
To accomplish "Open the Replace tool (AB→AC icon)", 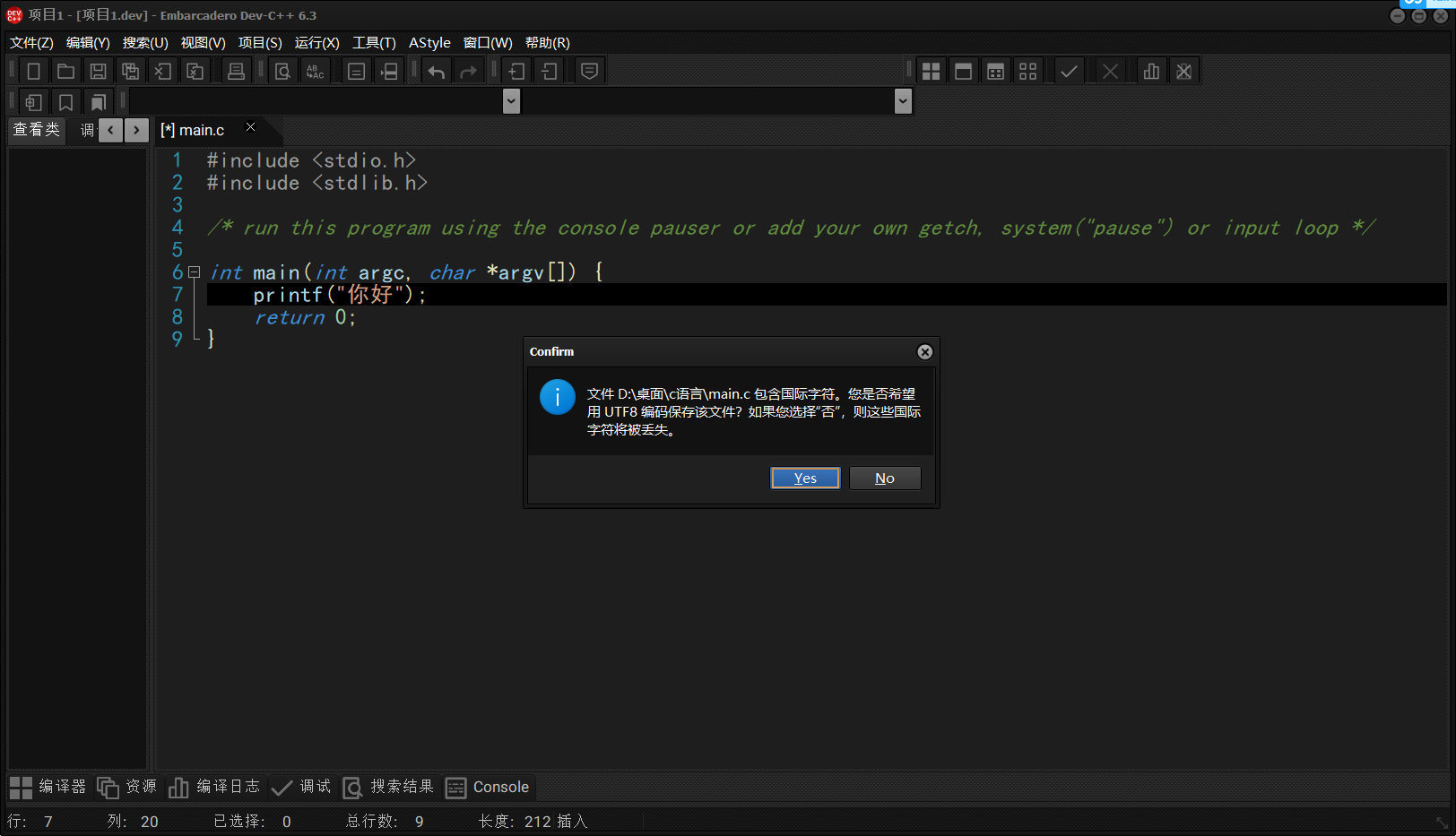I will coord(315,71).
